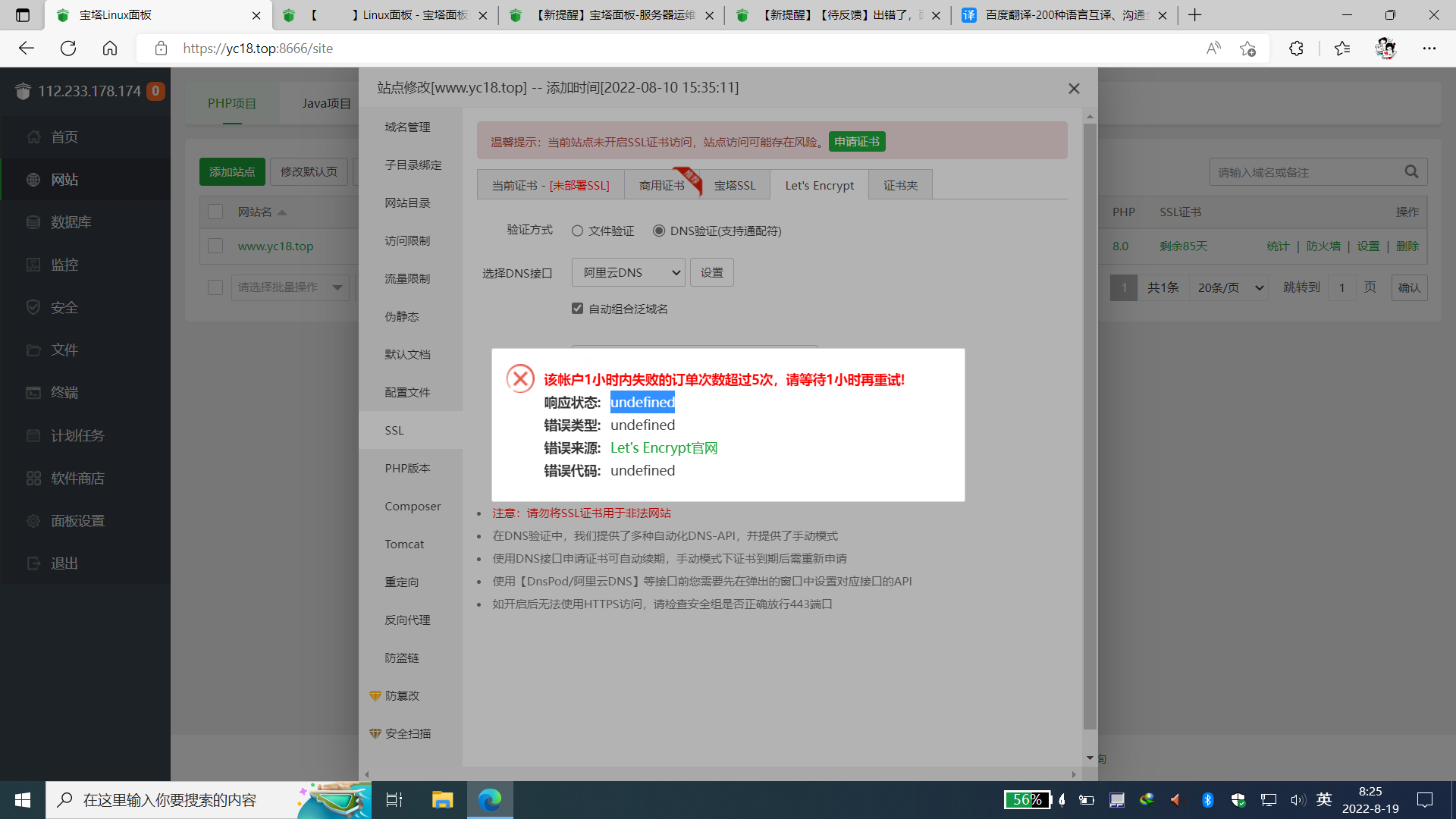Screen dimensions: 1456x819
Task: Open Let's Encrypt官网 link
Action: pos(664,447)
